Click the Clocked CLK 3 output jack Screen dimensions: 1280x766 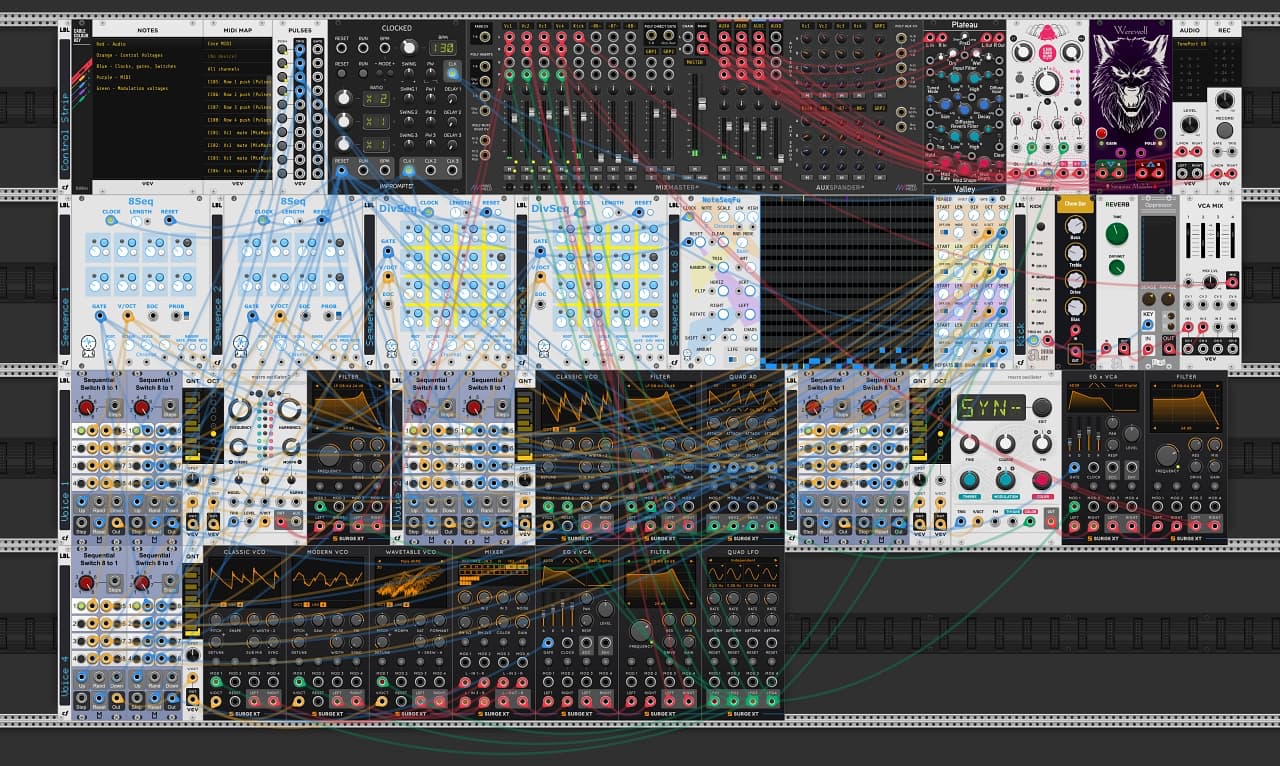452,171
